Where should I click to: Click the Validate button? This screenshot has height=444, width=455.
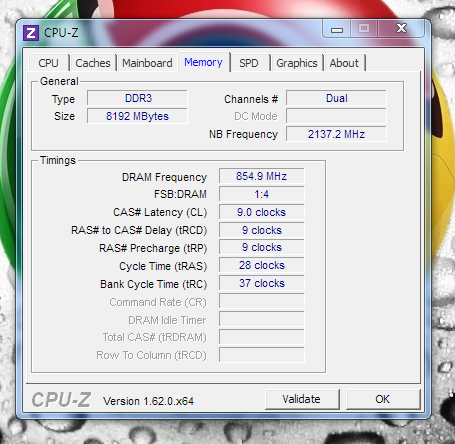click(x=302, y=399)
